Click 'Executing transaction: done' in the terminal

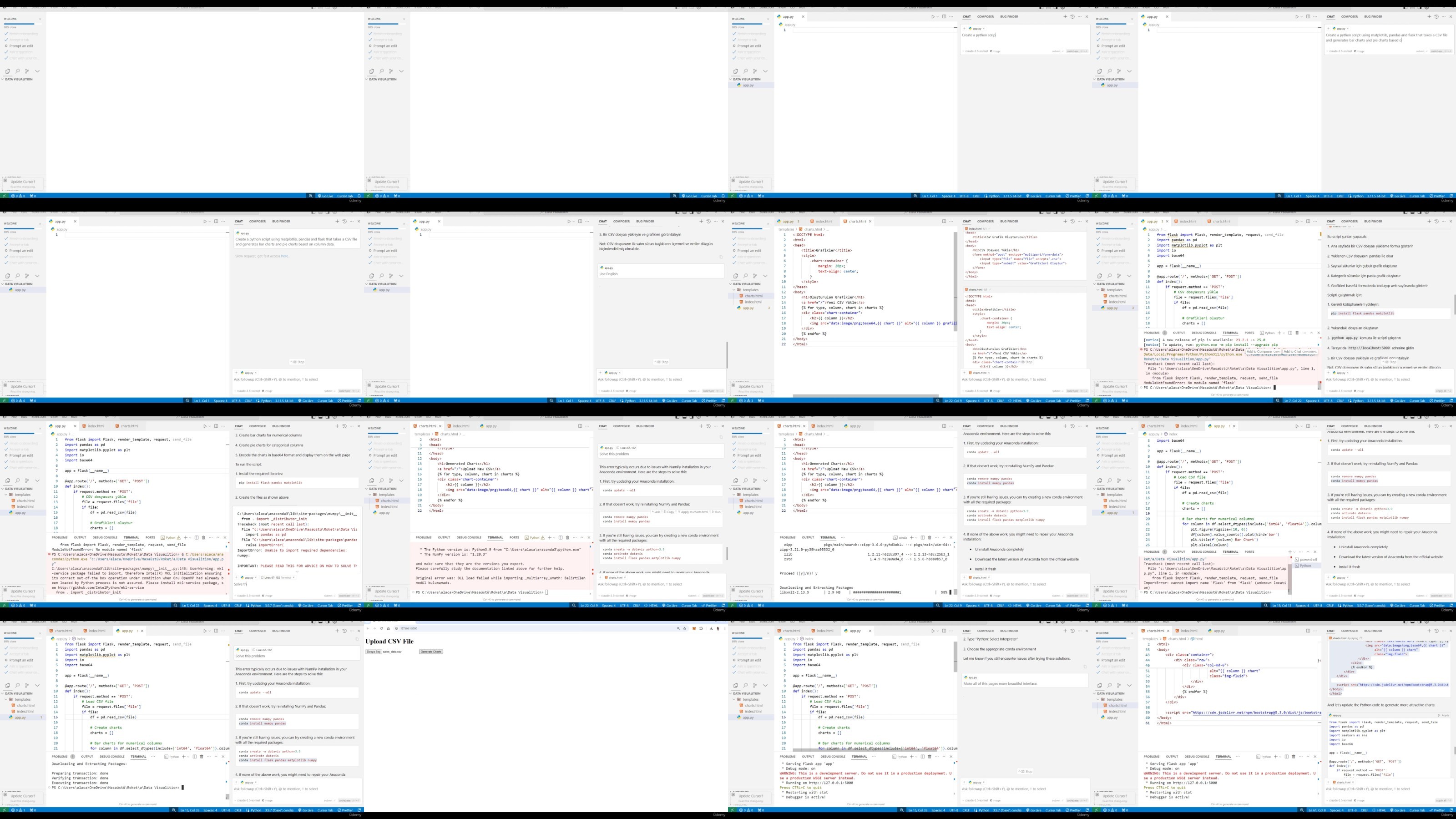[80, 783]
